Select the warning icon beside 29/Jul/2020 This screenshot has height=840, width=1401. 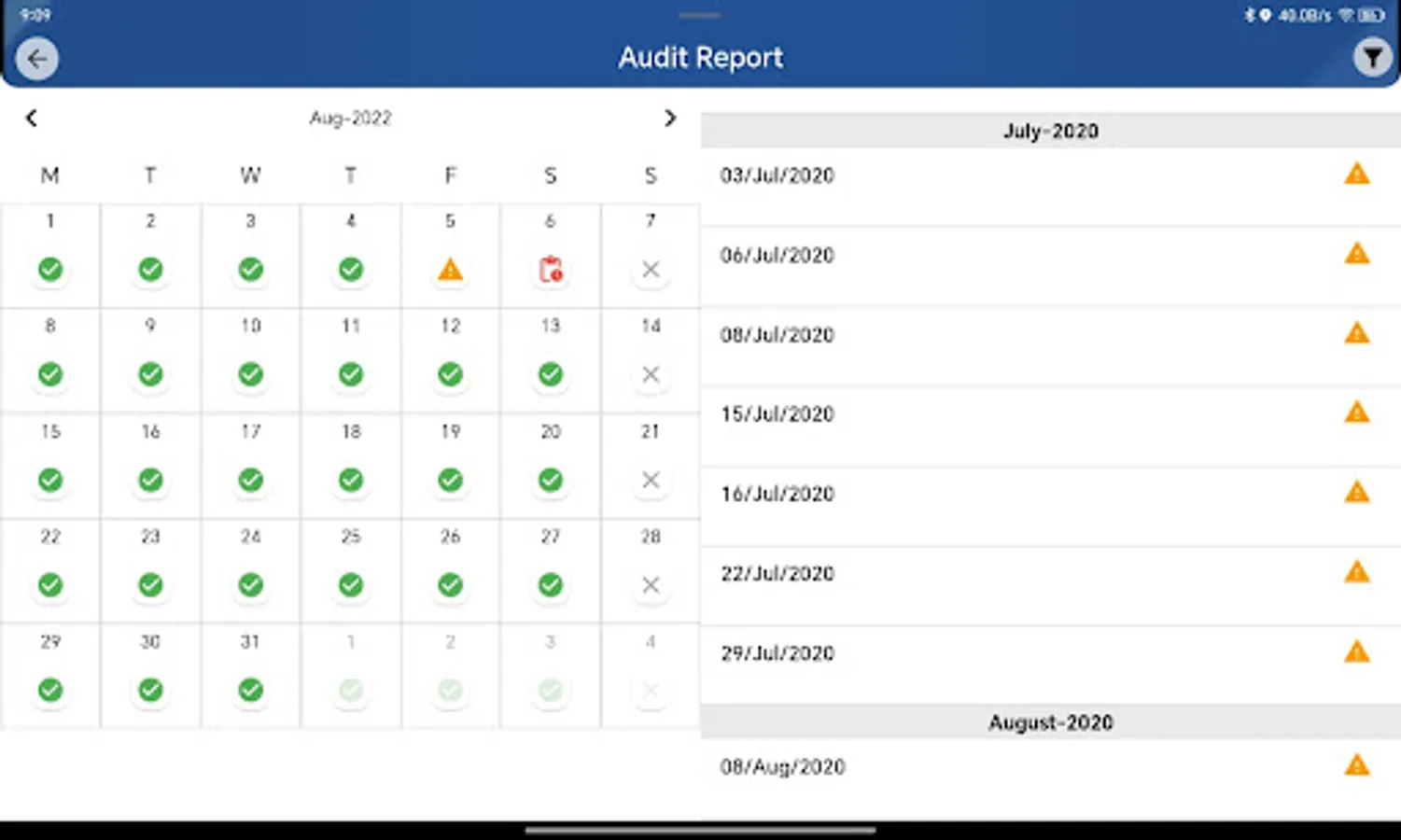[1355, 652]
